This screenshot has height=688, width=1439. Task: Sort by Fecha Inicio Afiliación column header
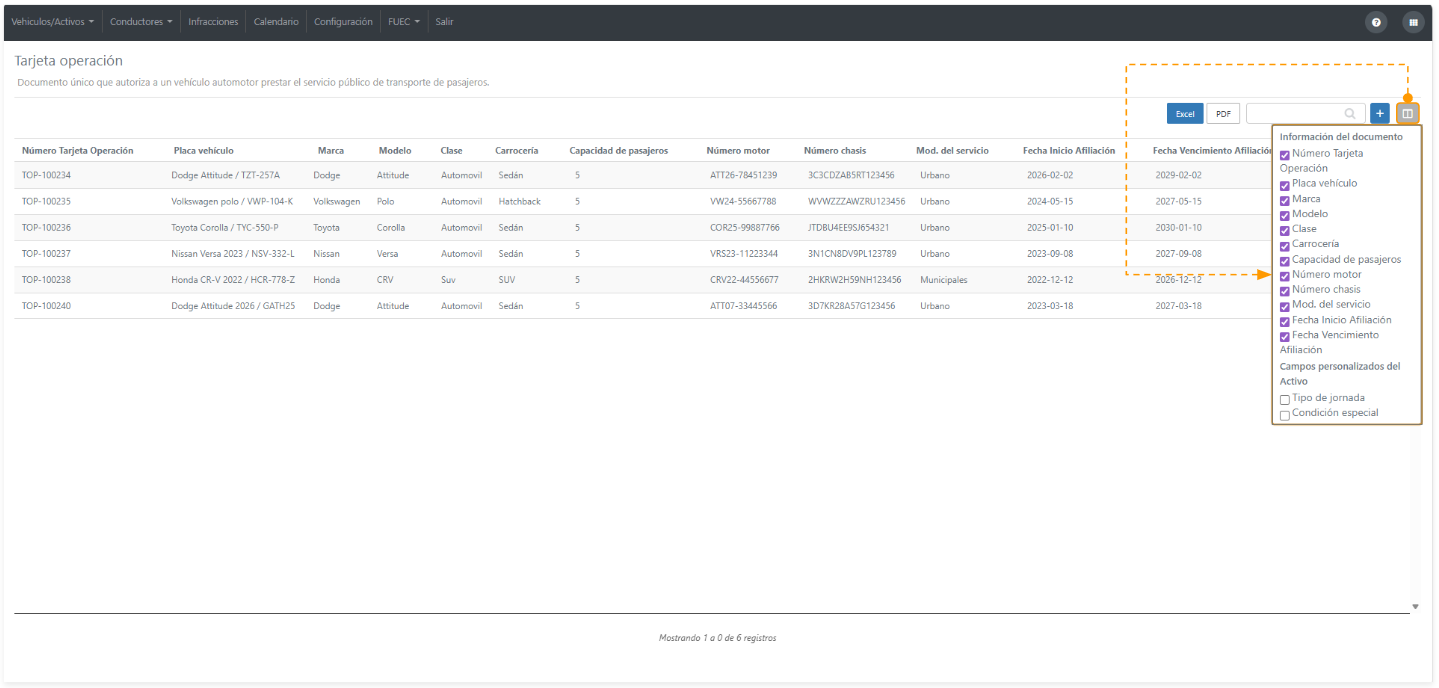click(x=1069, y=151)
